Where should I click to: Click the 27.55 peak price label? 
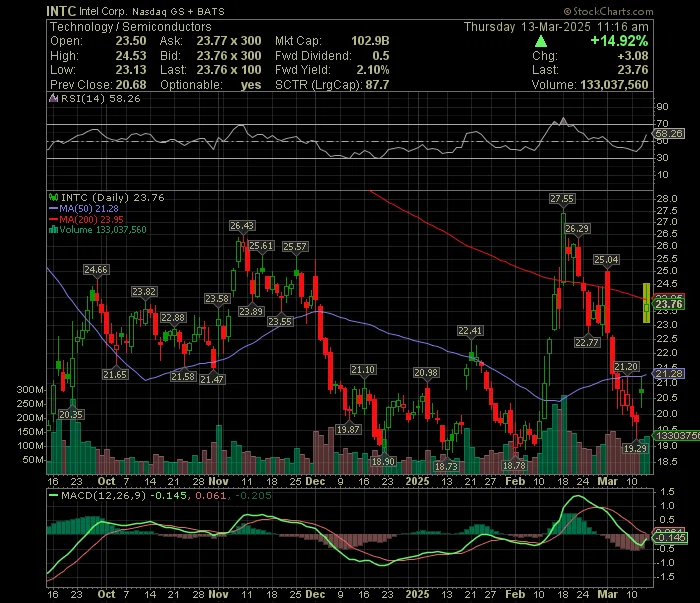(x=562, y=199)
